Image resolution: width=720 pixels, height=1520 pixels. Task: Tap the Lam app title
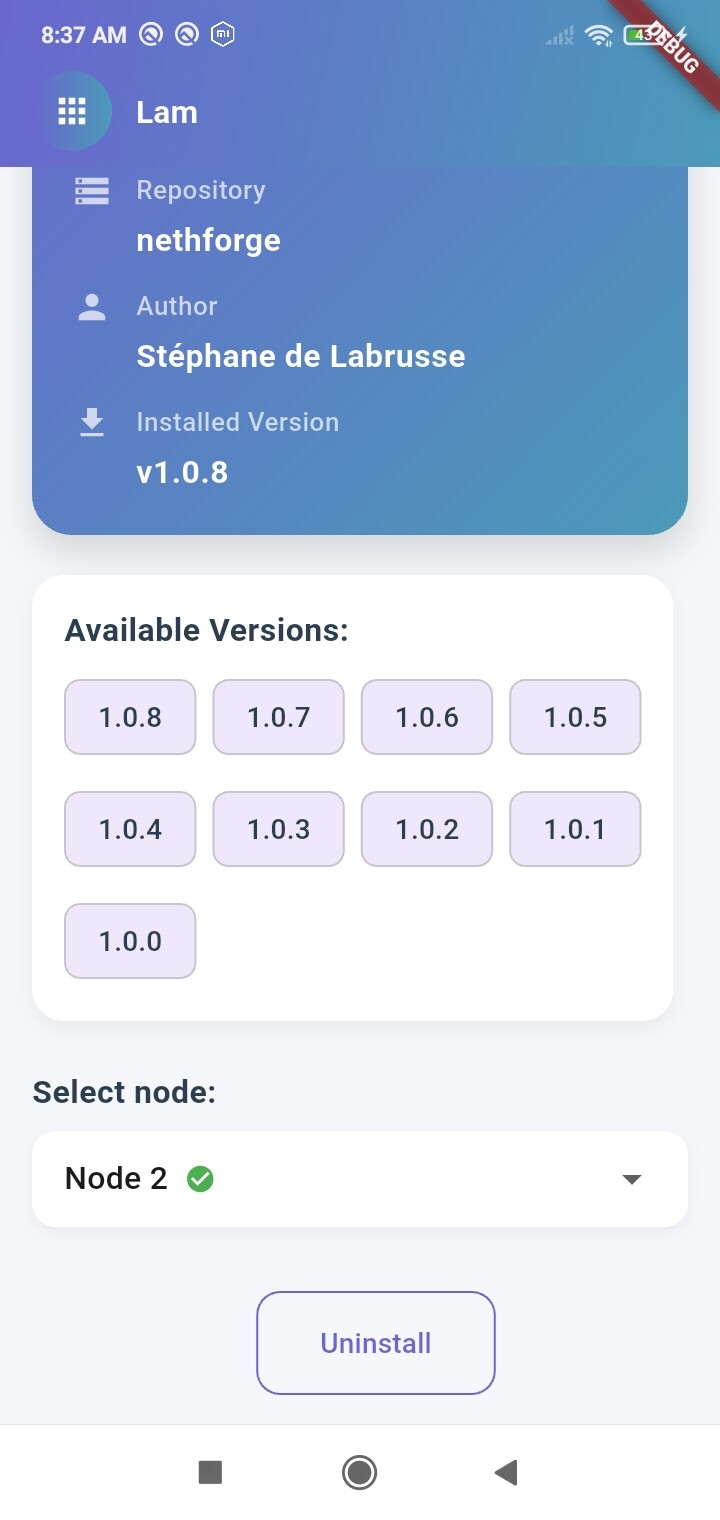(167, 112)
